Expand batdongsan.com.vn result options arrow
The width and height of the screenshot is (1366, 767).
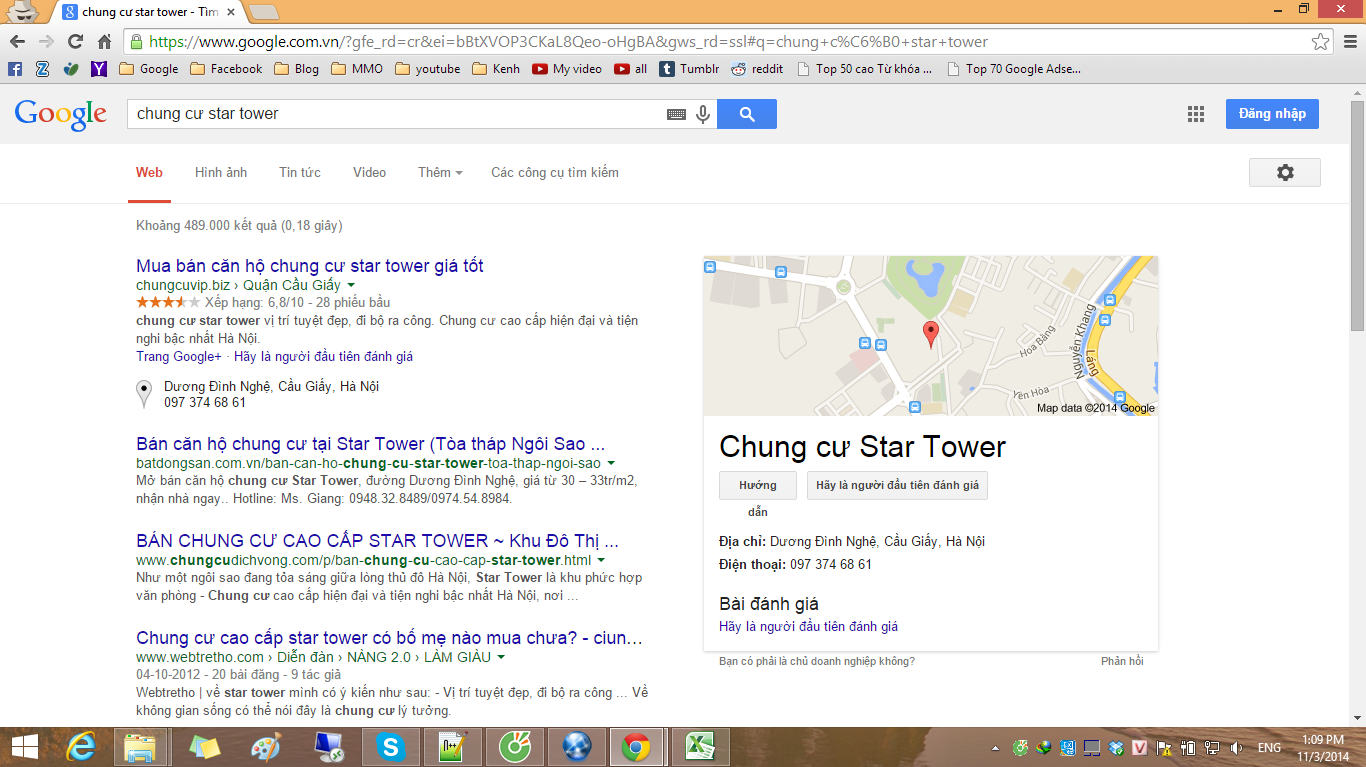click(611, 464)
